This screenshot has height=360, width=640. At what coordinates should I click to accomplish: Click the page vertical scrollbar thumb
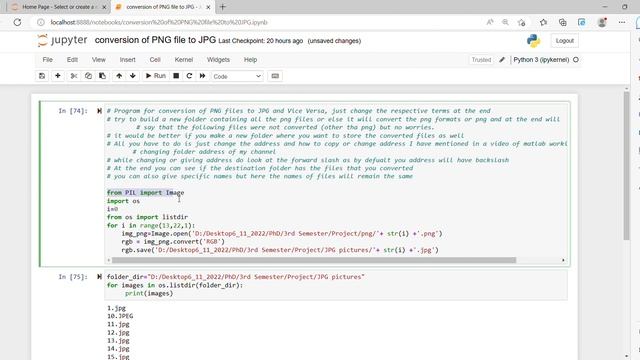(627, 165)
